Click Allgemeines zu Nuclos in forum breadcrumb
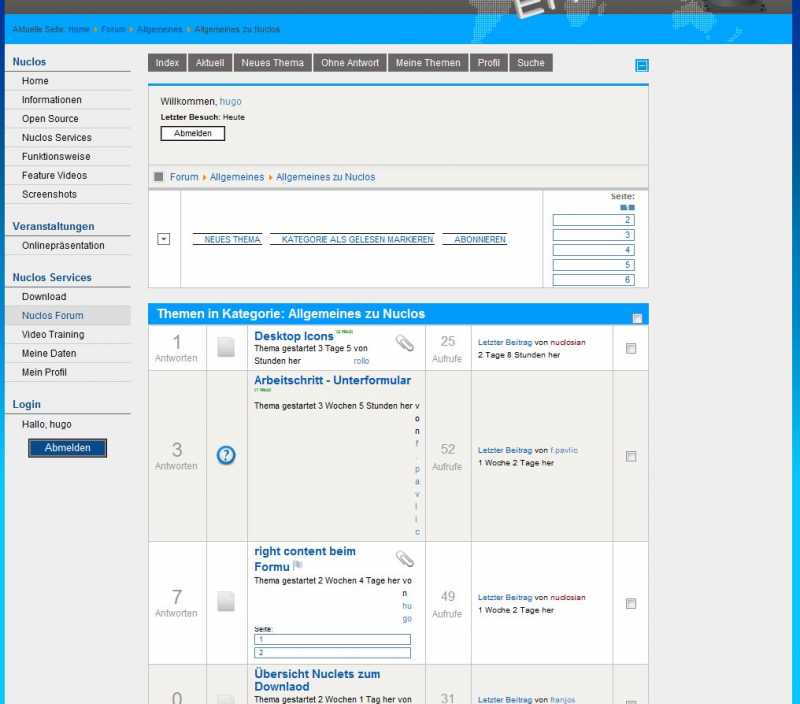800x704 pixels. (326, 177)
